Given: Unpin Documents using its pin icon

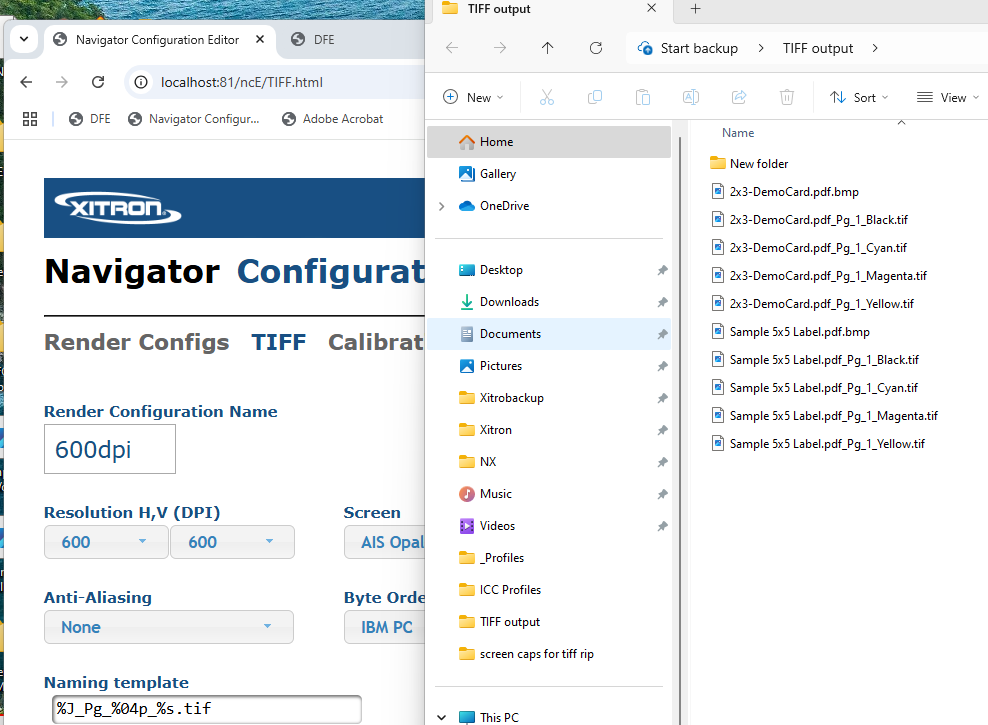Looking at the screenshot, I should [x=662, y=334].
